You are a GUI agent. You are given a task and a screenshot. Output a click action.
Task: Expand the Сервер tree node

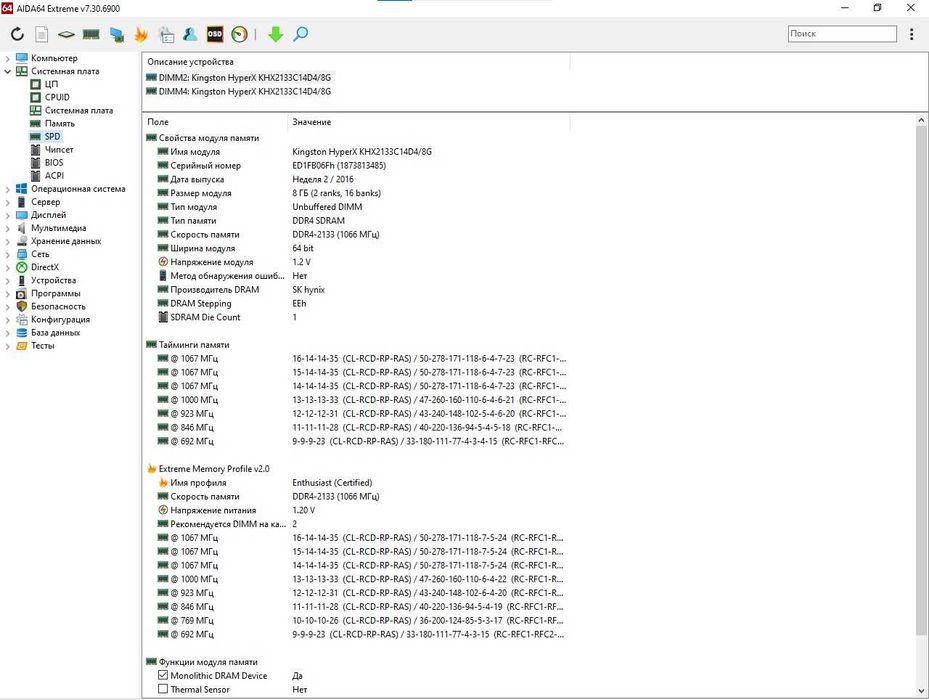7,202
